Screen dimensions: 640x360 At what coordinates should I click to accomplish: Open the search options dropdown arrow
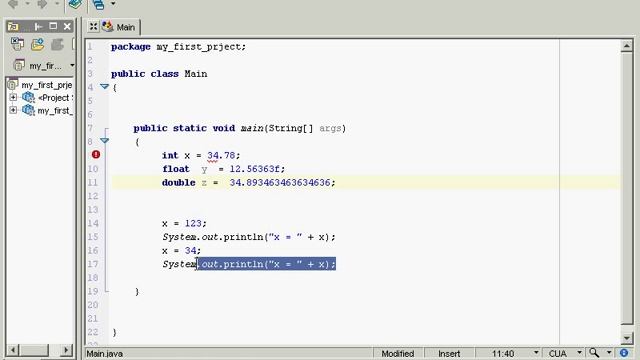tap(609, 352)
